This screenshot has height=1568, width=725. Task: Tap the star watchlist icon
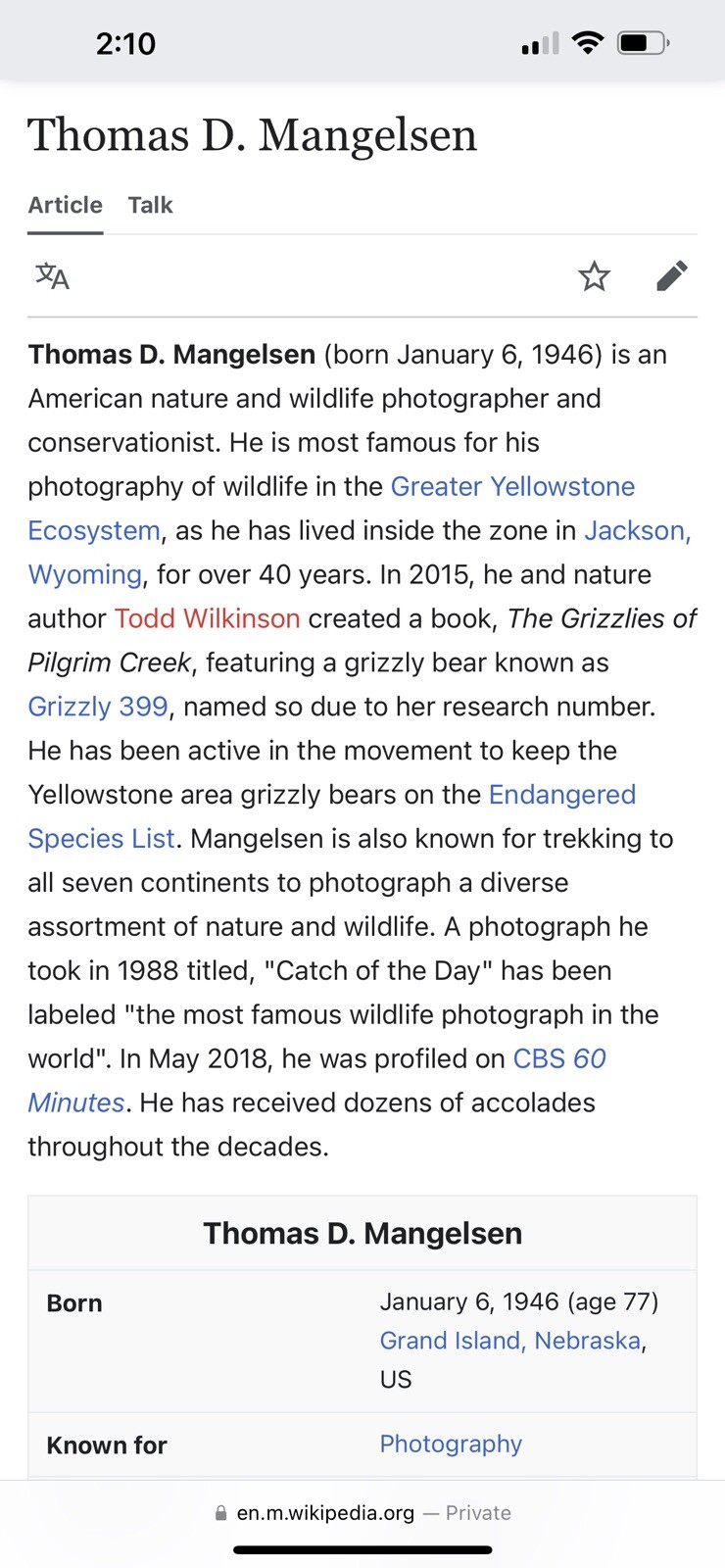click(594, 276)
